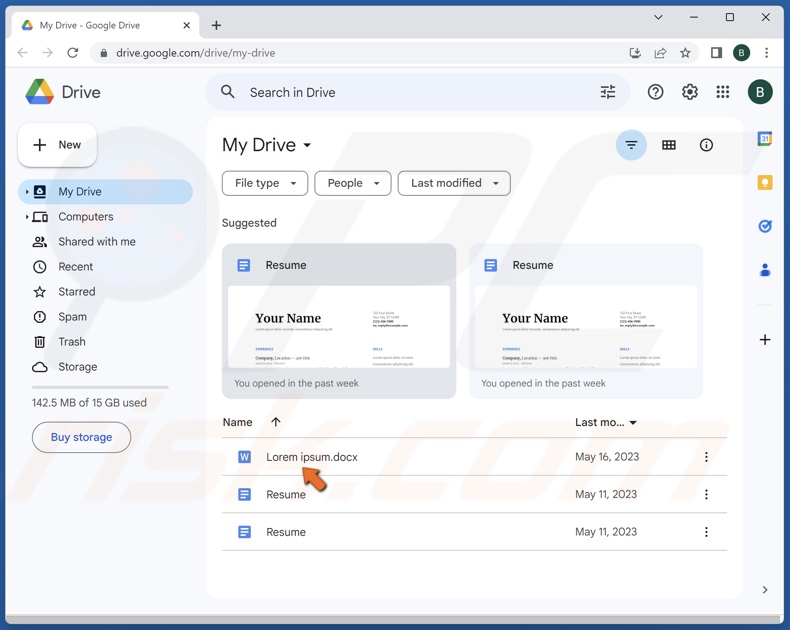This screenshot has width=790, height=630.
Task: Open the Google apps grid
Action: (x=722, y=92)
